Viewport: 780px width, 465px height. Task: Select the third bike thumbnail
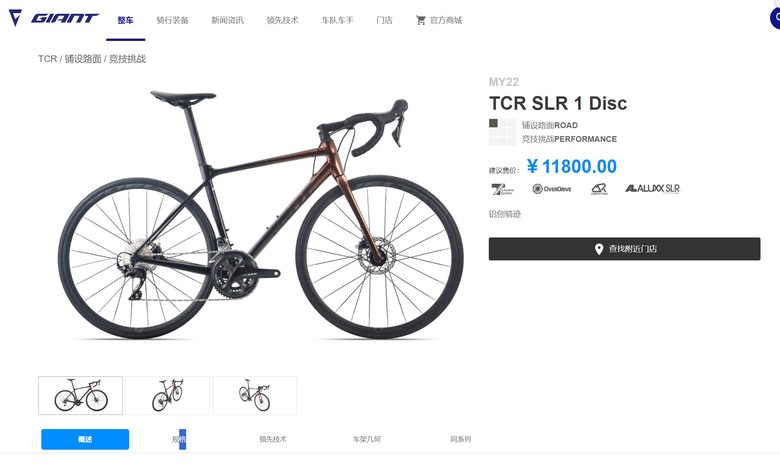[x=255, y=395]
